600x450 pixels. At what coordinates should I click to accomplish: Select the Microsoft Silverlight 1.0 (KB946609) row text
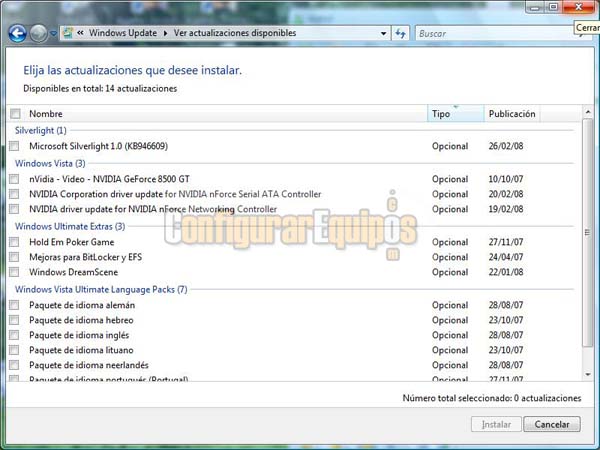pos(98,146)
